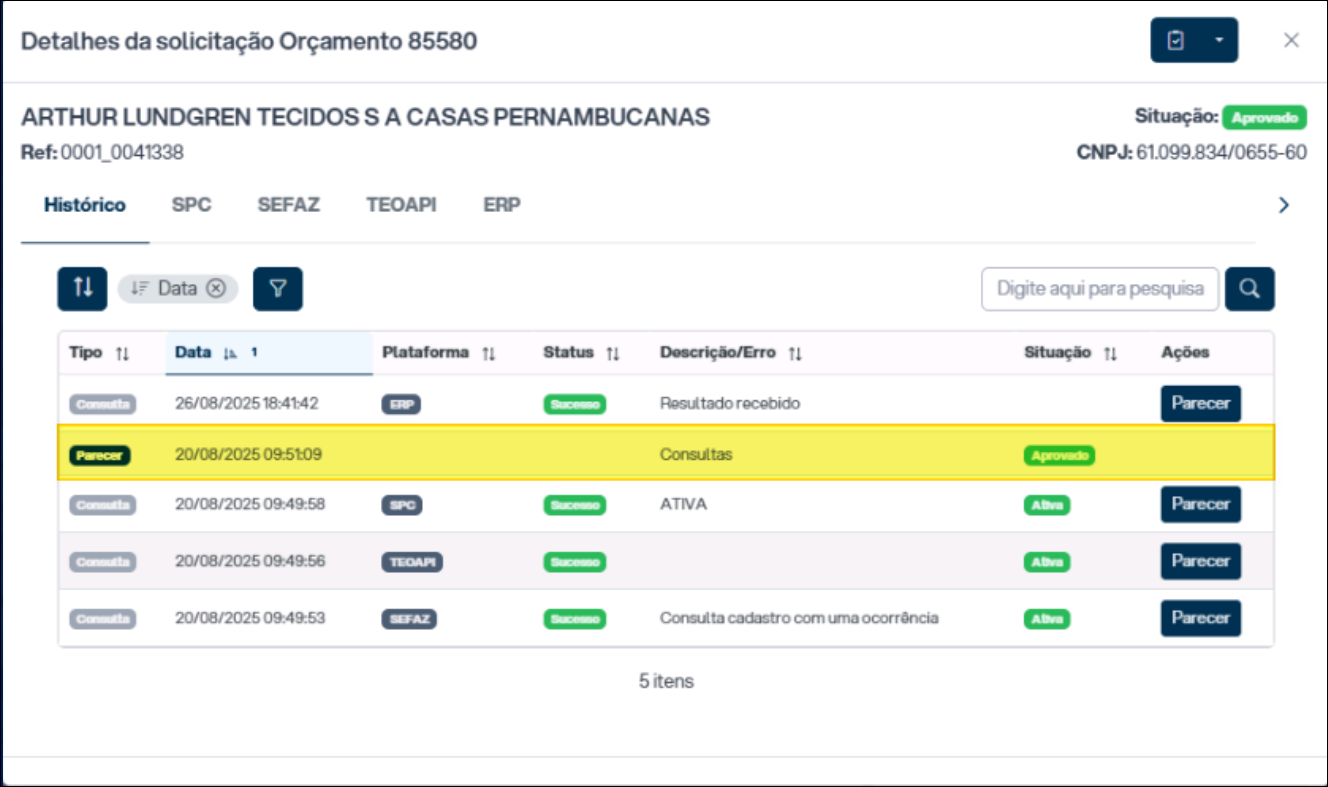Sort by Data column header
This screenshot has width=1328, height=787.
click(x=269, y=353)
